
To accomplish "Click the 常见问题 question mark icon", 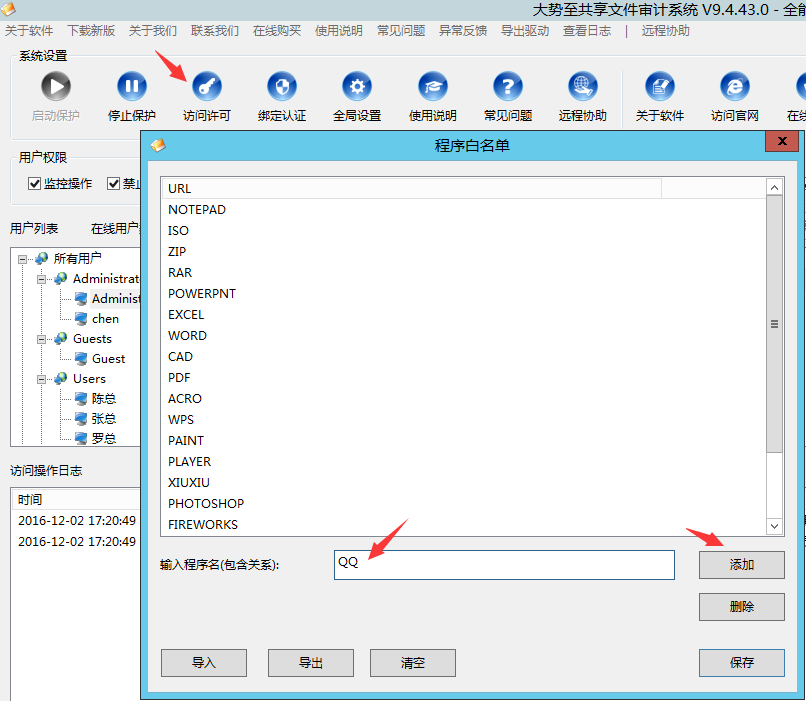I will (x=508, y=87).
